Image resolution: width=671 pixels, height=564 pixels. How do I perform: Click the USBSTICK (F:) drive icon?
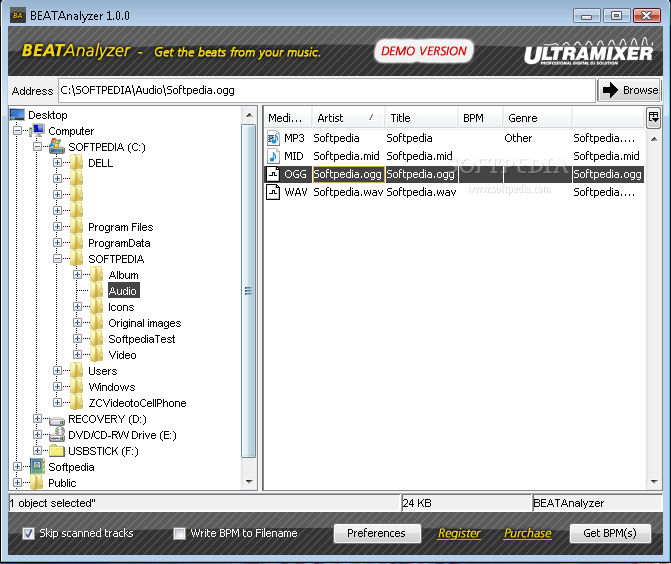[57, 451]
